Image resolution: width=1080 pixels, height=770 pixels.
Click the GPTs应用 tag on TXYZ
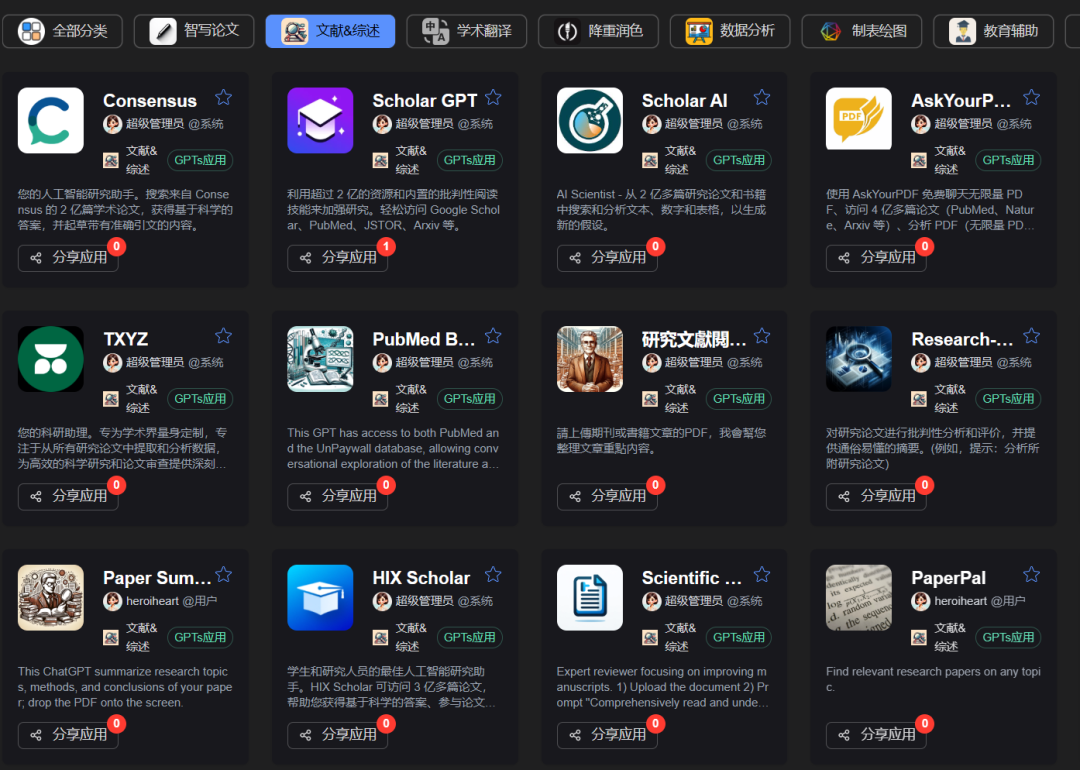tap(200, 399)
